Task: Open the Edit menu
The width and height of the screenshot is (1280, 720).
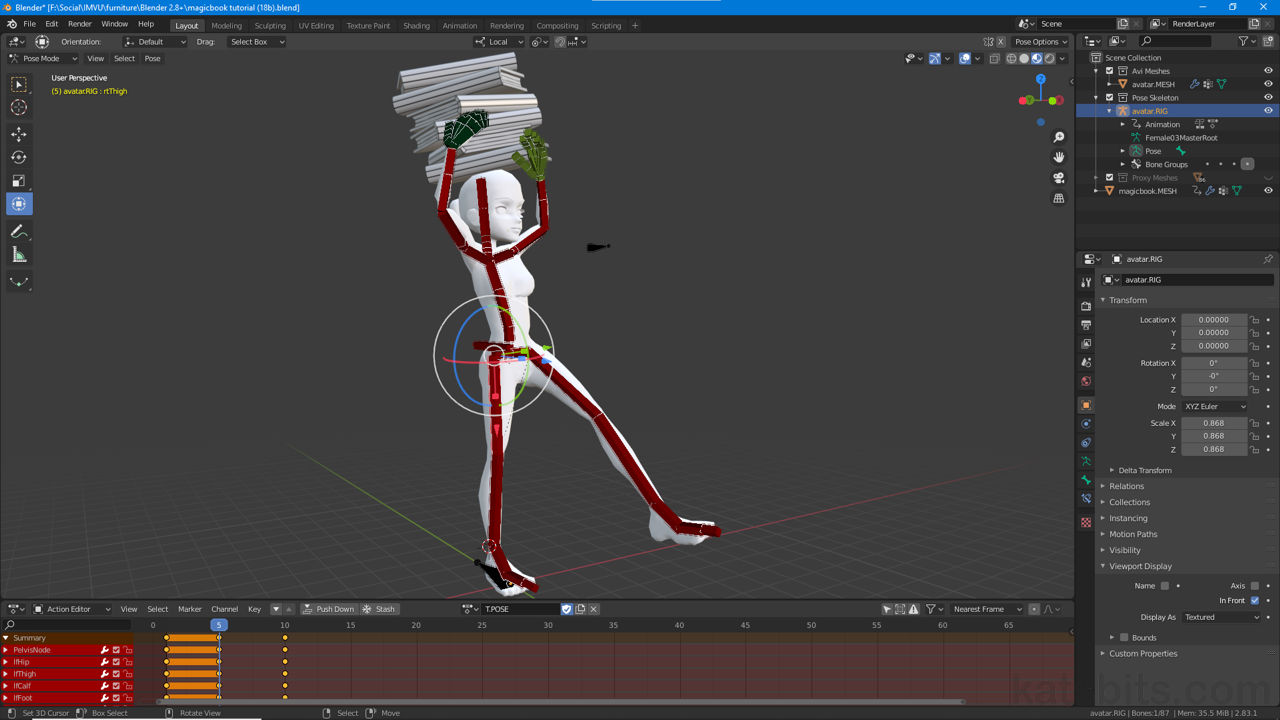Action: click(x=51, y=24)
